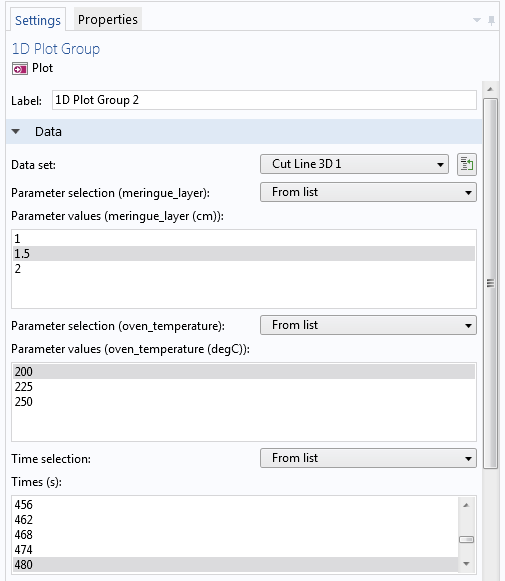Viewport: 505px width, 581px height.
Task: Click the go to source data set icon
Action: 466,164
